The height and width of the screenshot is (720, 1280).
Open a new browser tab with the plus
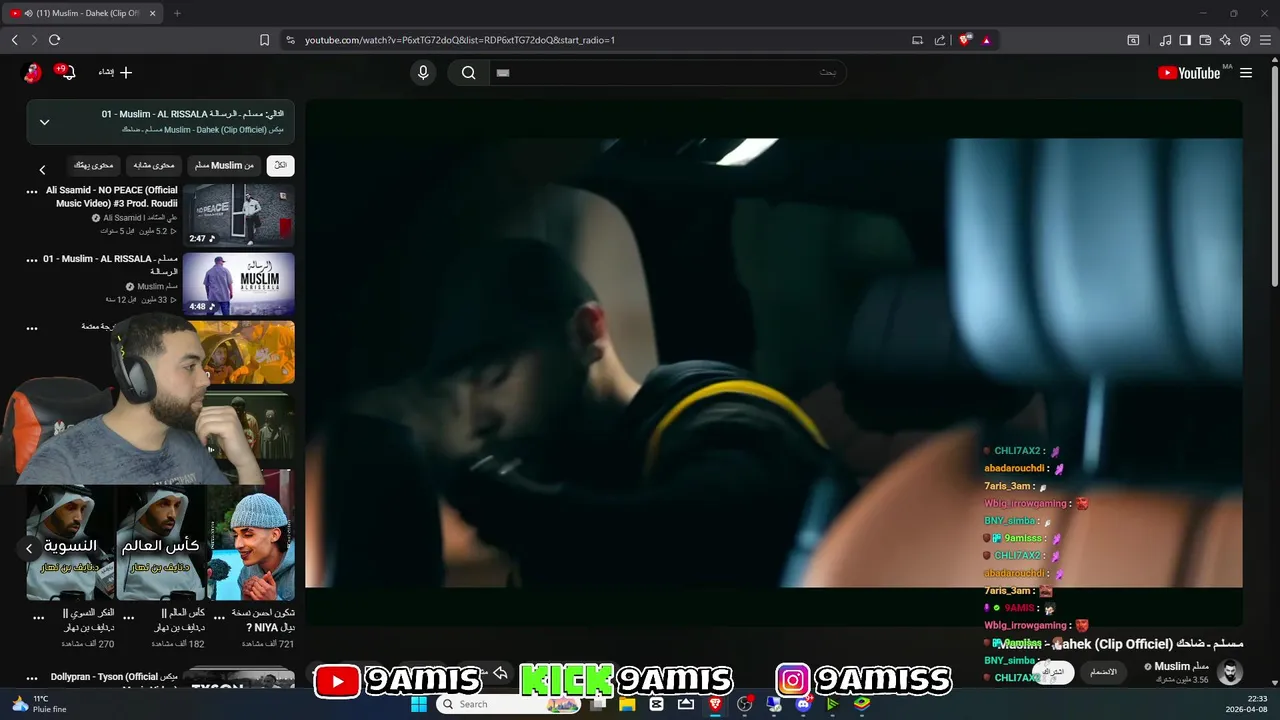click(177, 13)
